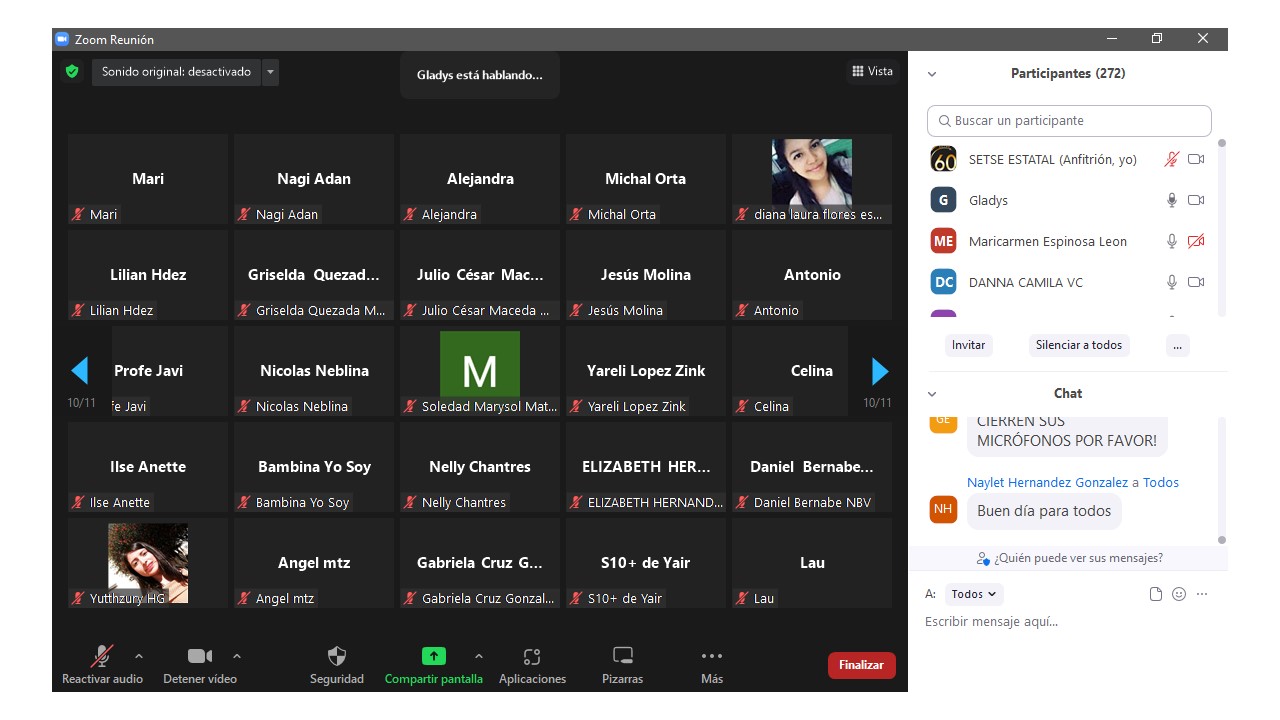The height and width of the screenshot is (720, 1280).
Task: Click the chat panel scrollbar
Action: point(1221,481)
